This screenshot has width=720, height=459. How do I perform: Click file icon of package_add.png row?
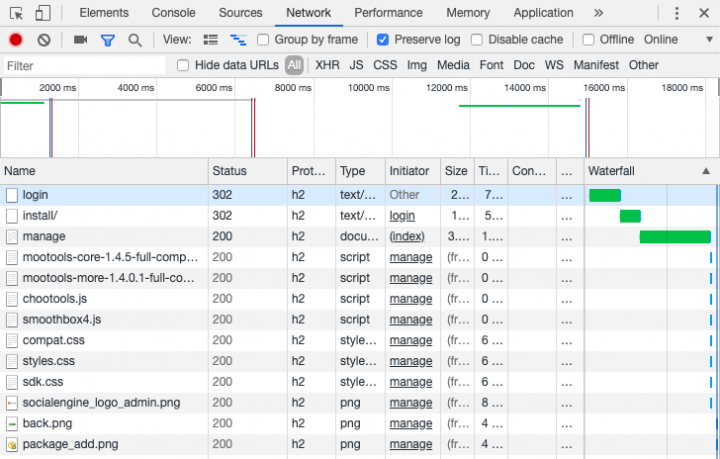[x=11, y=445]
